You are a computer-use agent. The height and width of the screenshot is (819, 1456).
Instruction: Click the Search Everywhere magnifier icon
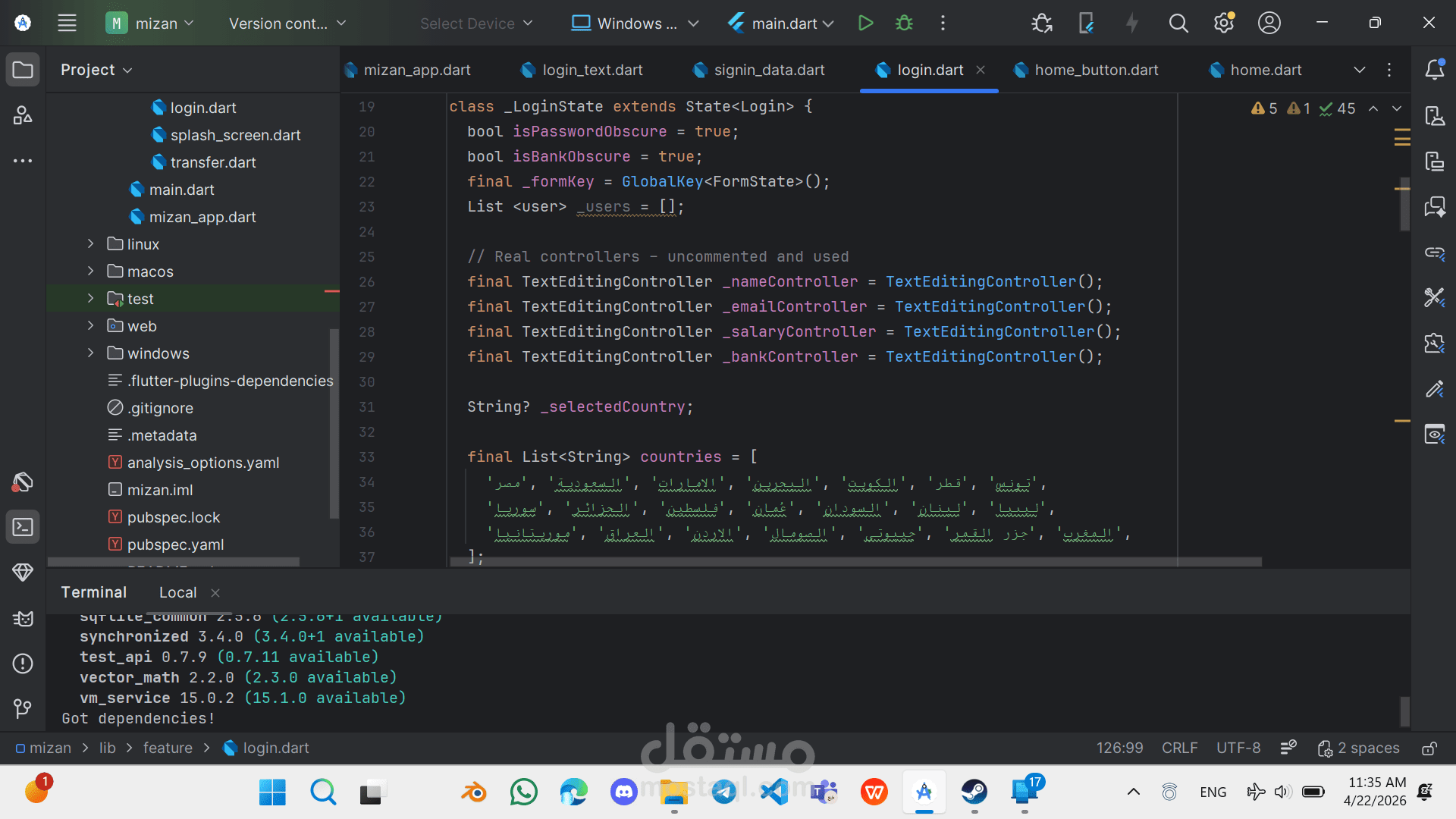click(x=1178, y=24)
